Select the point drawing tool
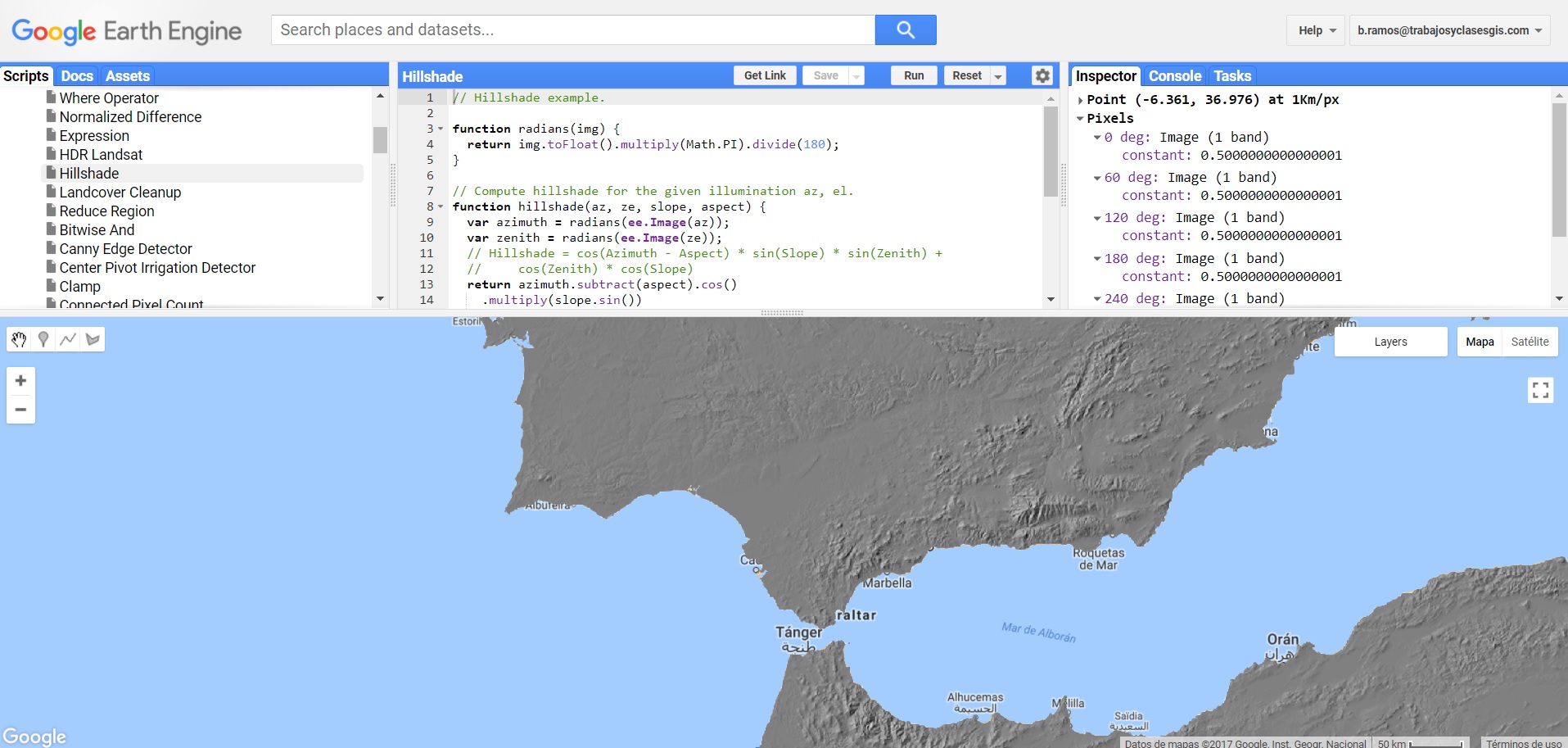Image resolution: width=1568 pixels, height=748 pixels. [x=43, y=339]
